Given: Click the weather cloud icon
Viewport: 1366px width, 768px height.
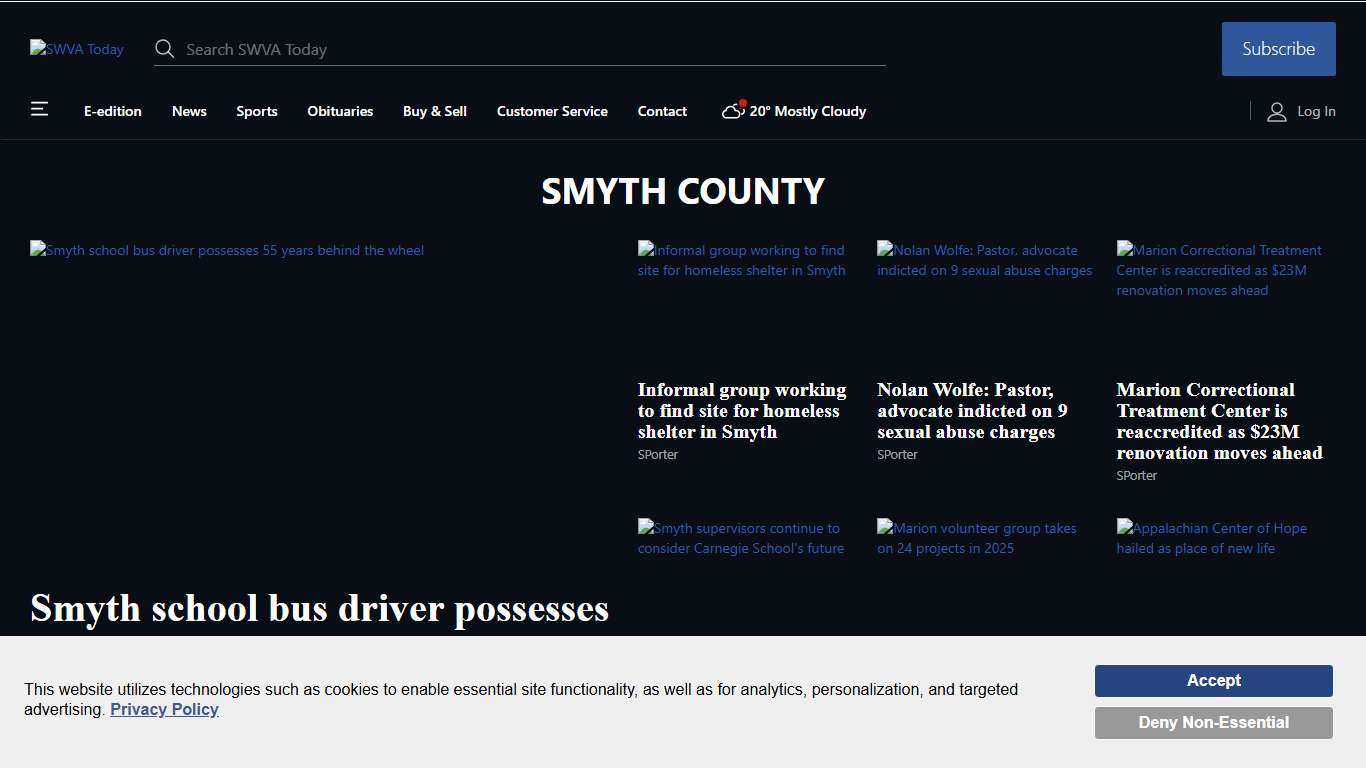Looking at the screenshot, I should 731,112.
